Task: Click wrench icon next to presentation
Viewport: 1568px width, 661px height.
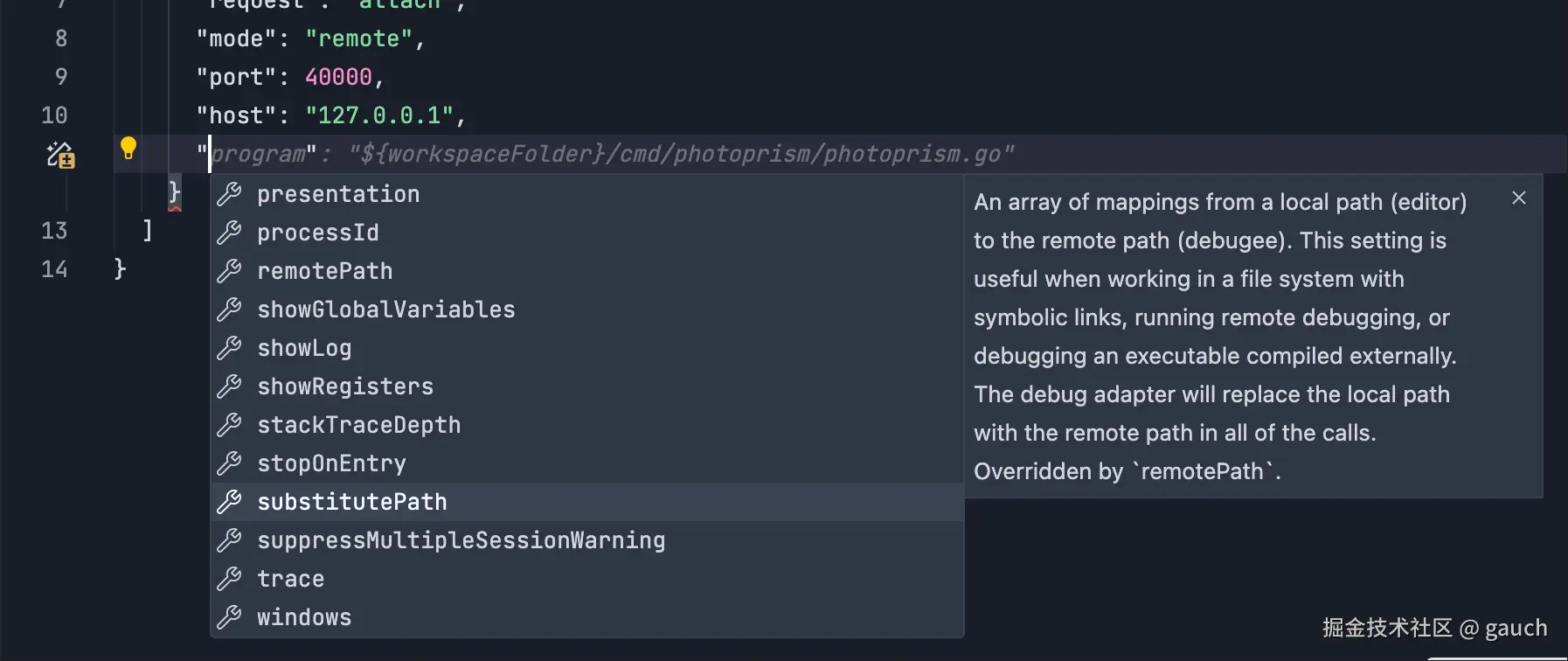Action: [229, 194]
